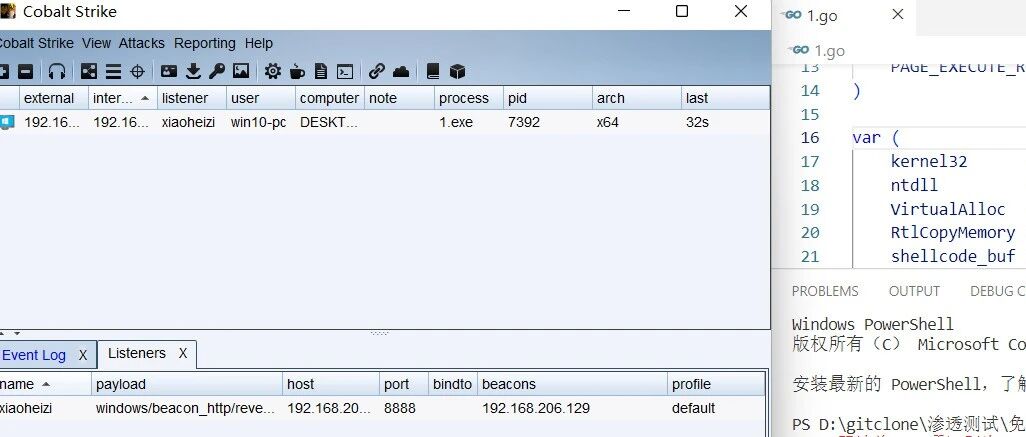Viewport: 1026px width, 437px height.
Task: Manage web server via cloud icon
Action: pos(400,71)
